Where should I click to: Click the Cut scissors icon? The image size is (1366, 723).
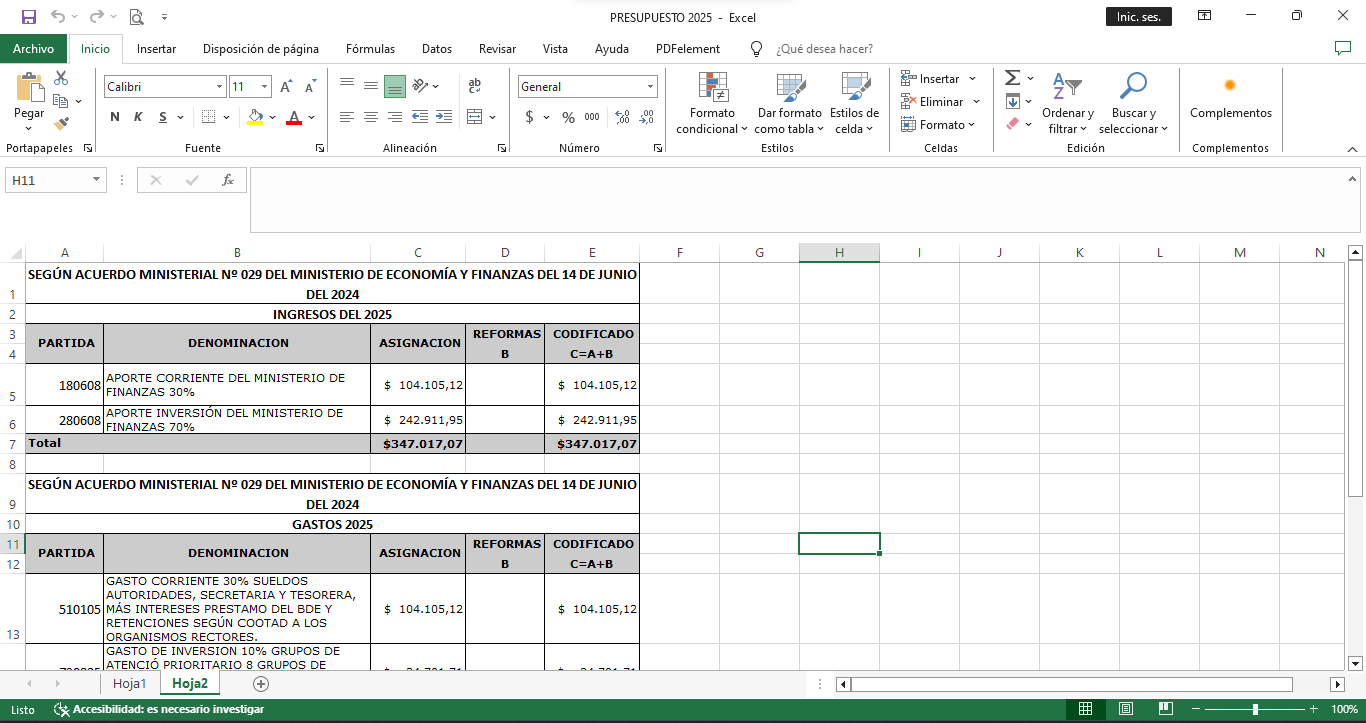pyautogui.click(x=61, y=78)
